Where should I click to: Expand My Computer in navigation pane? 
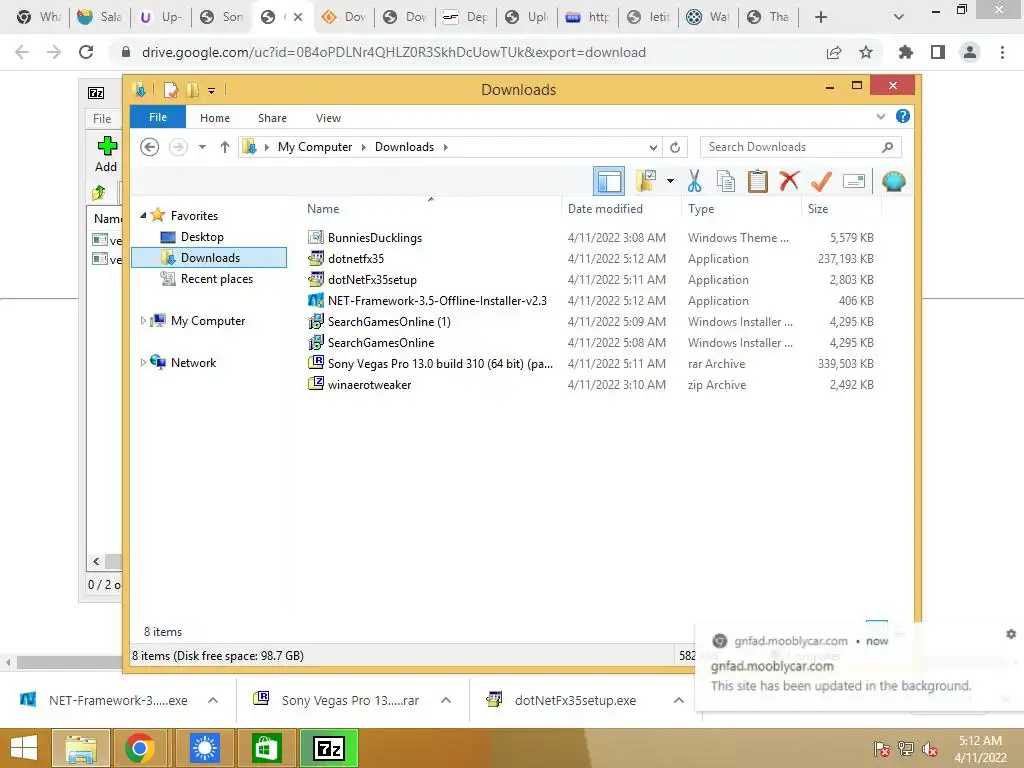pos(143,321)
